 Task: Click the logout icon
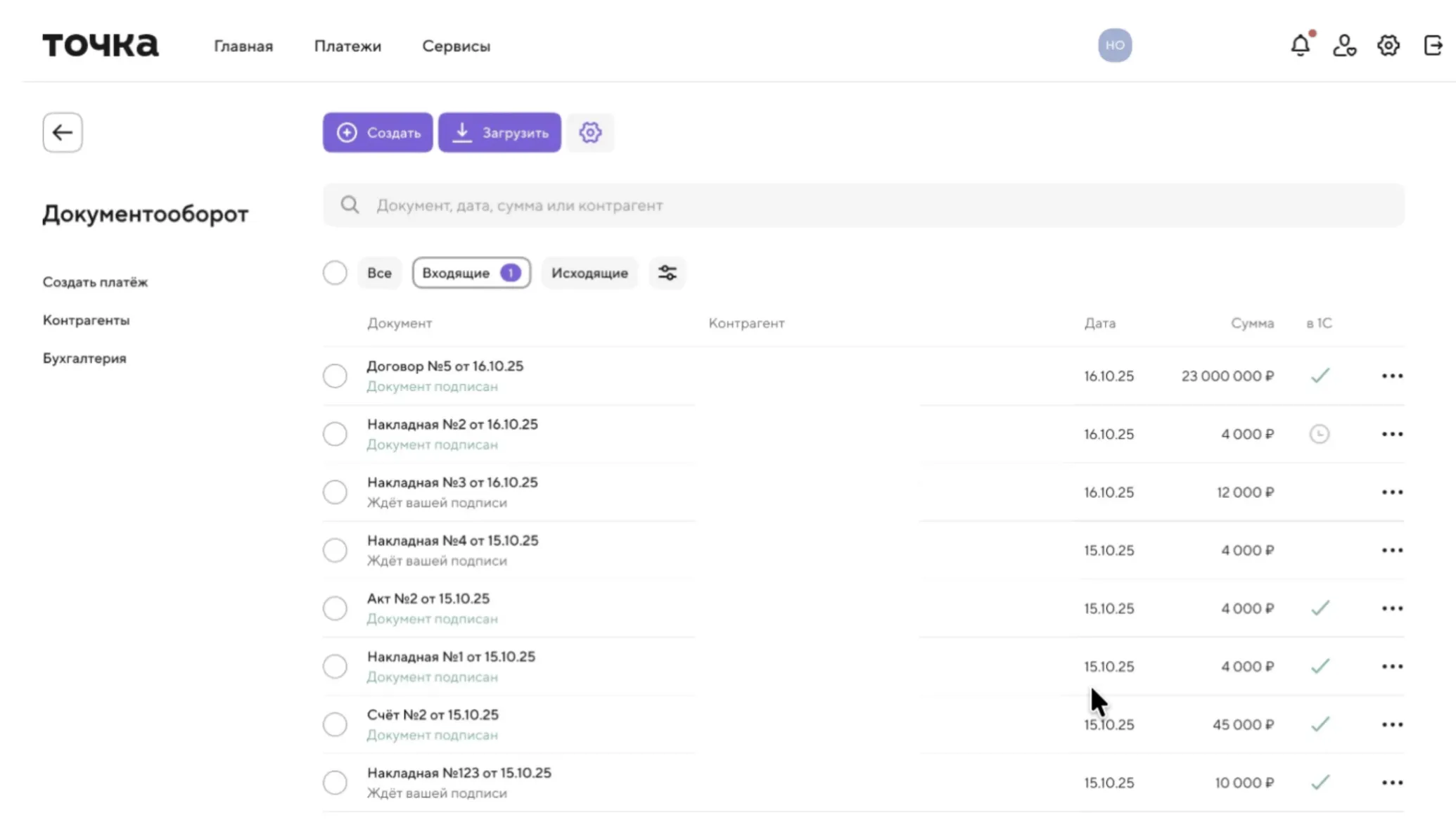[x=1433, y=46]
